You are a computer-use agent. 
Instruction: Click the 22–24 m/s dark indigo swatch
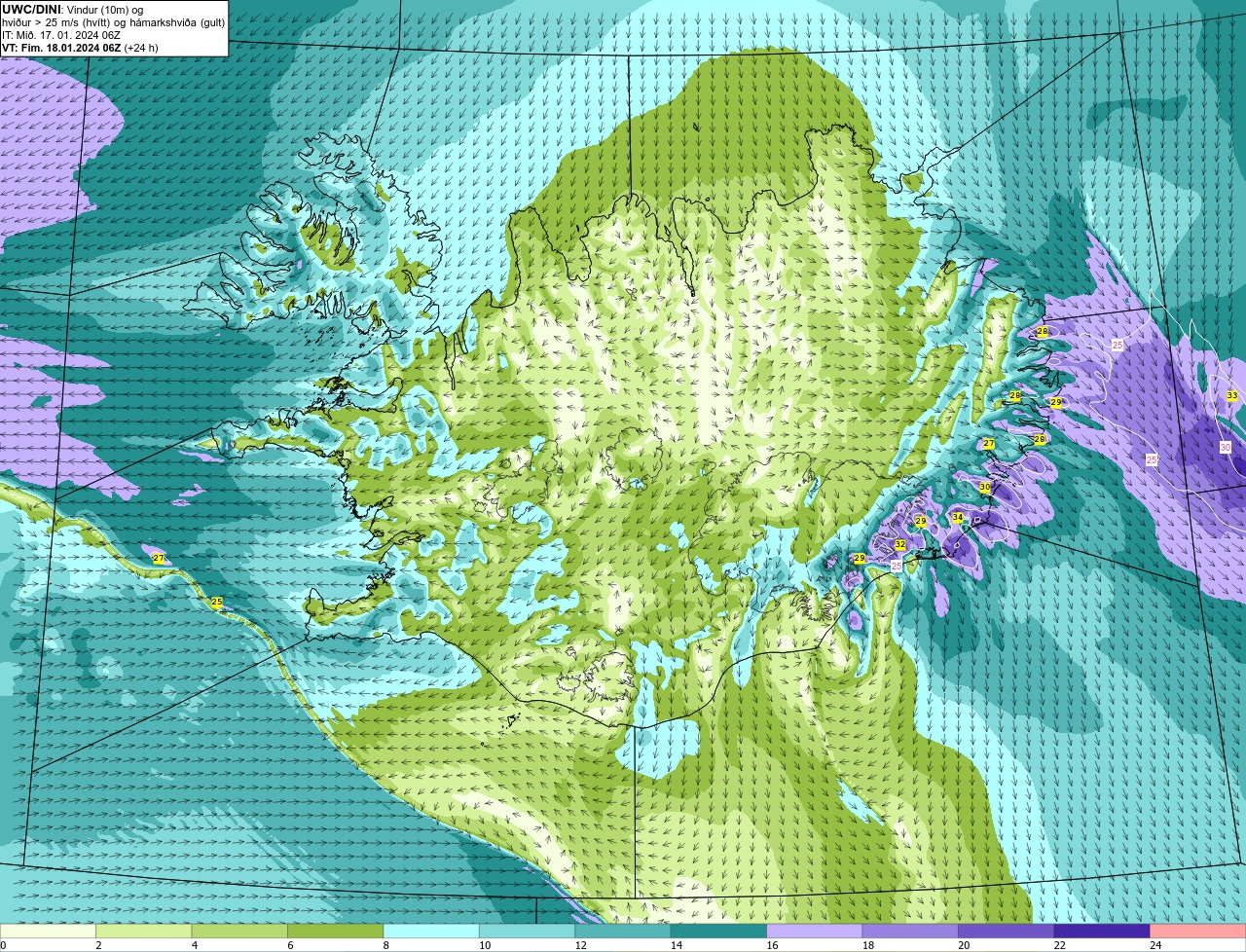coord(1103,931)
